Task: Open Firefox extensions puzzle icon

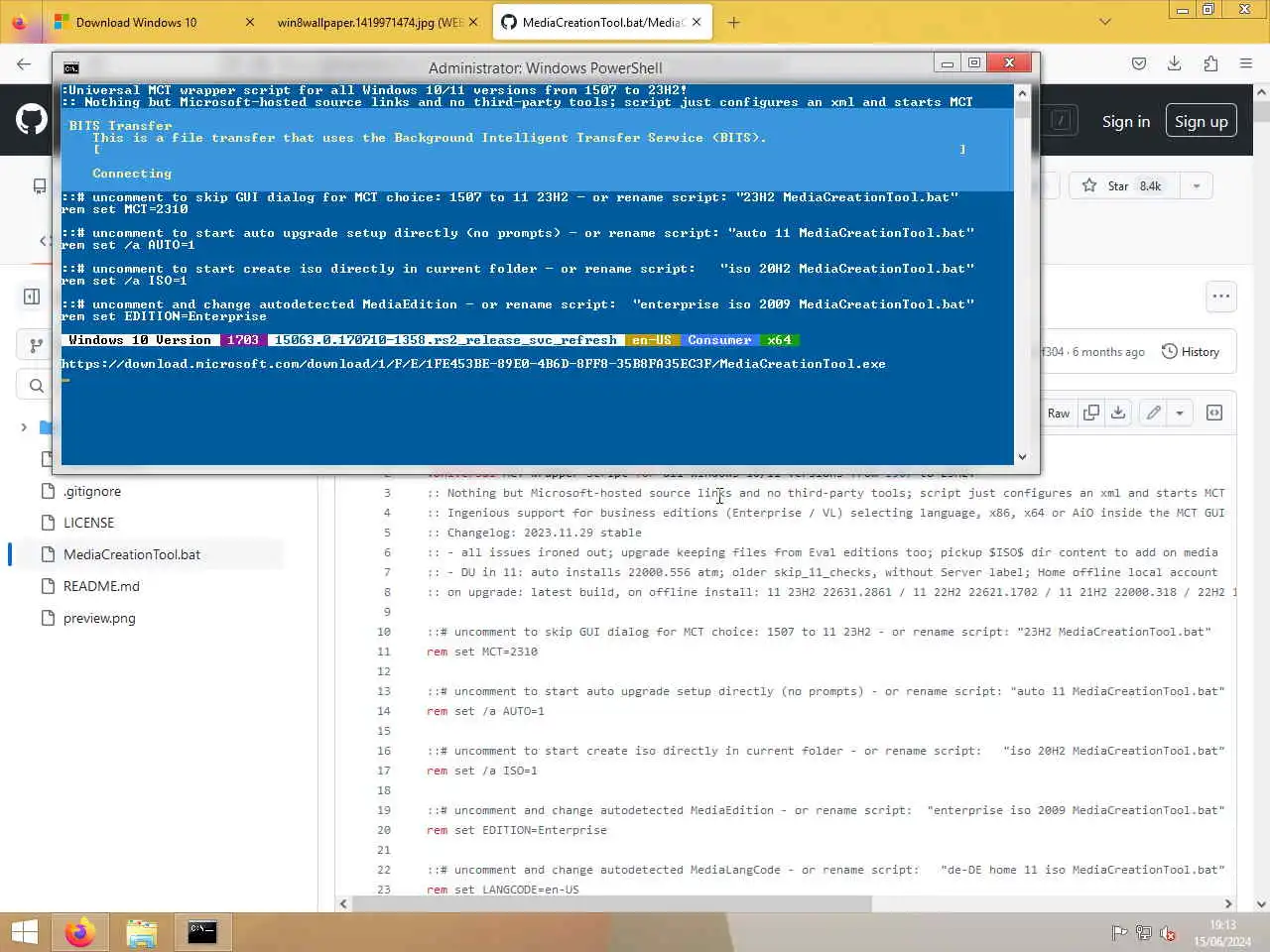Action: coord(1210,63)
